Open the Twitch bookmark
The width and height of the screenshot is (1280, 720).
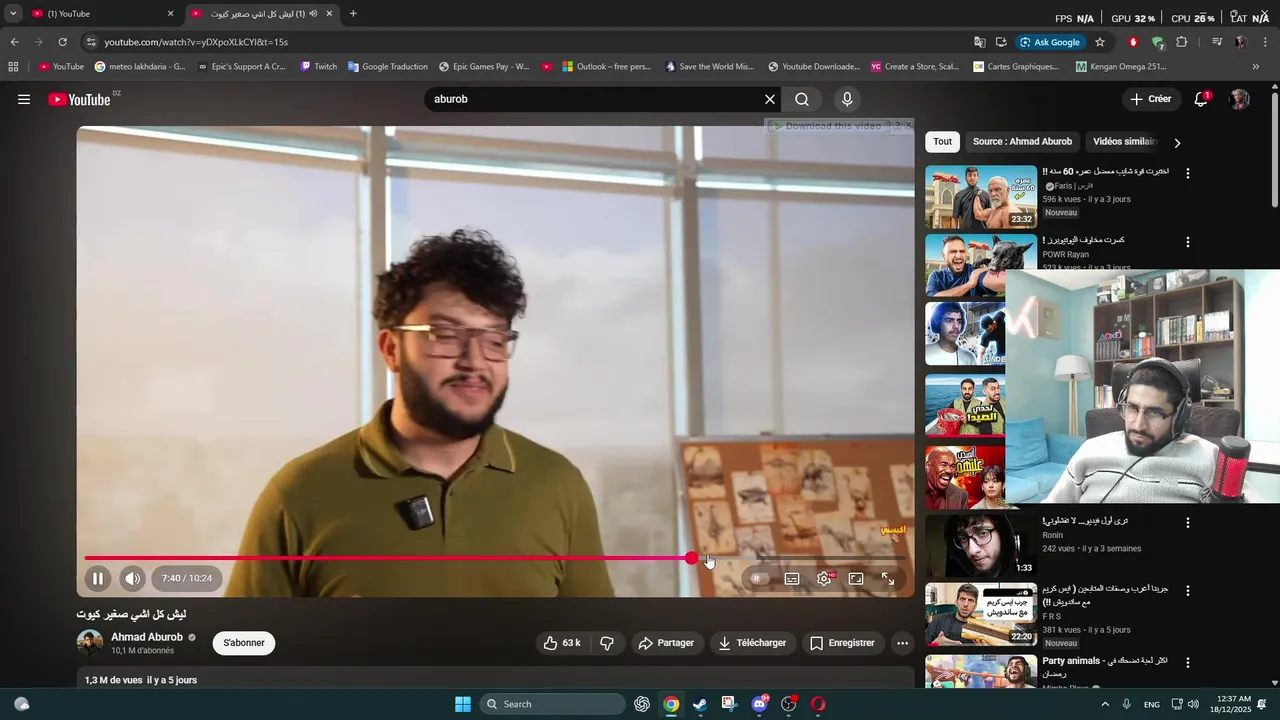[x=319, y=67]
